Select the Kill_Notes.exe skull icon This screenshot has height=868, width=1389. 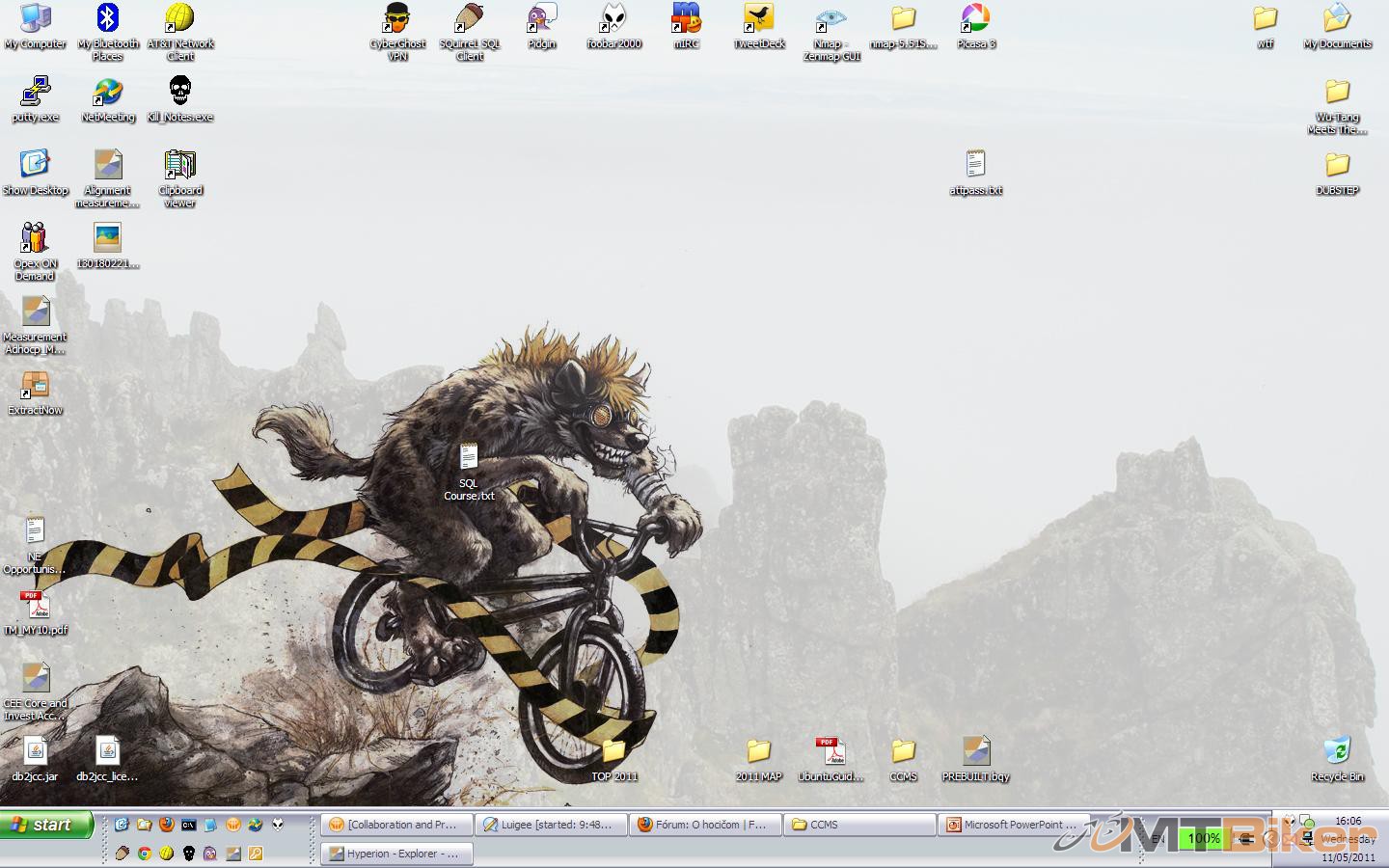(180, 93)
